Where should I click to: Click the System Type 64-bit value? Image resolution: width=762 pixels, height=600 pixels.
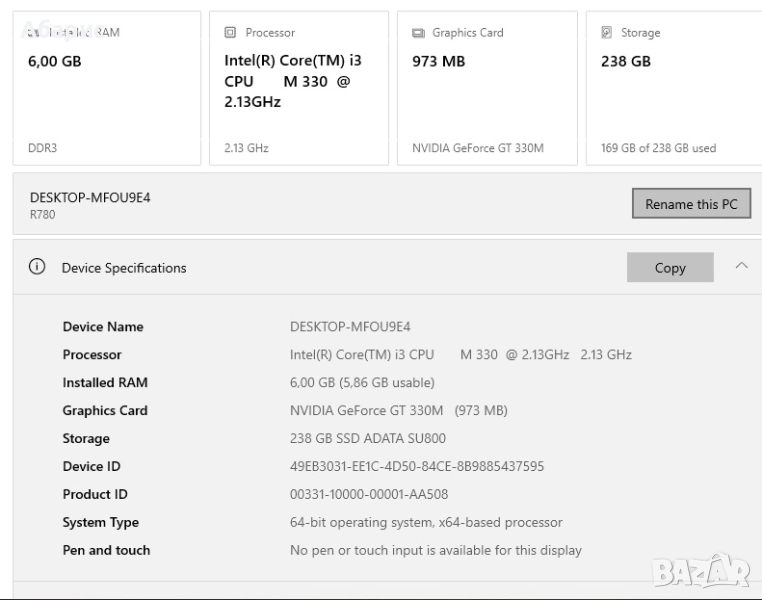(425, 522)
